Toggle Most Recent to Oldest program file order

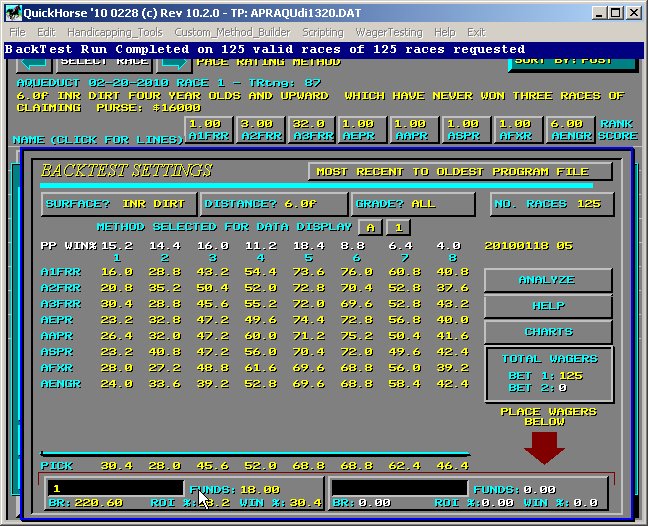click(460, 171)
